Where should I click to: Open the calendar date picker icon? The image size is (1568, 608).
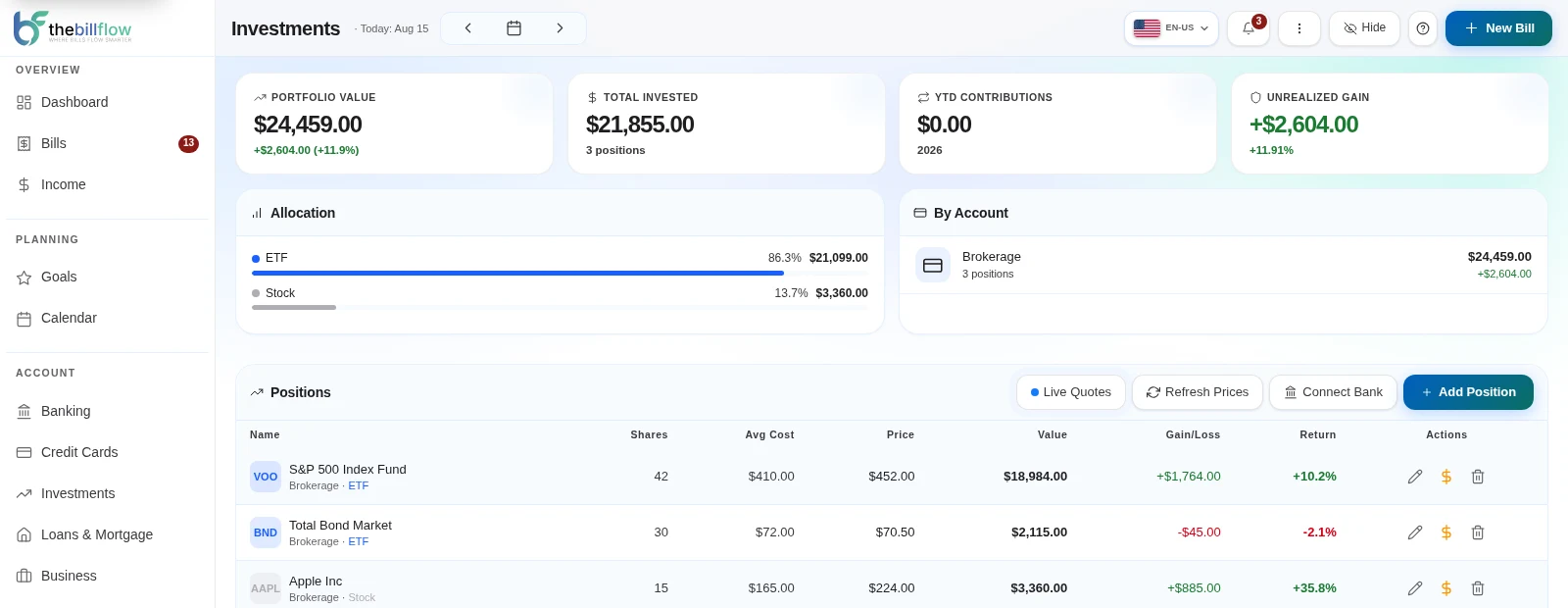(514, 28)
